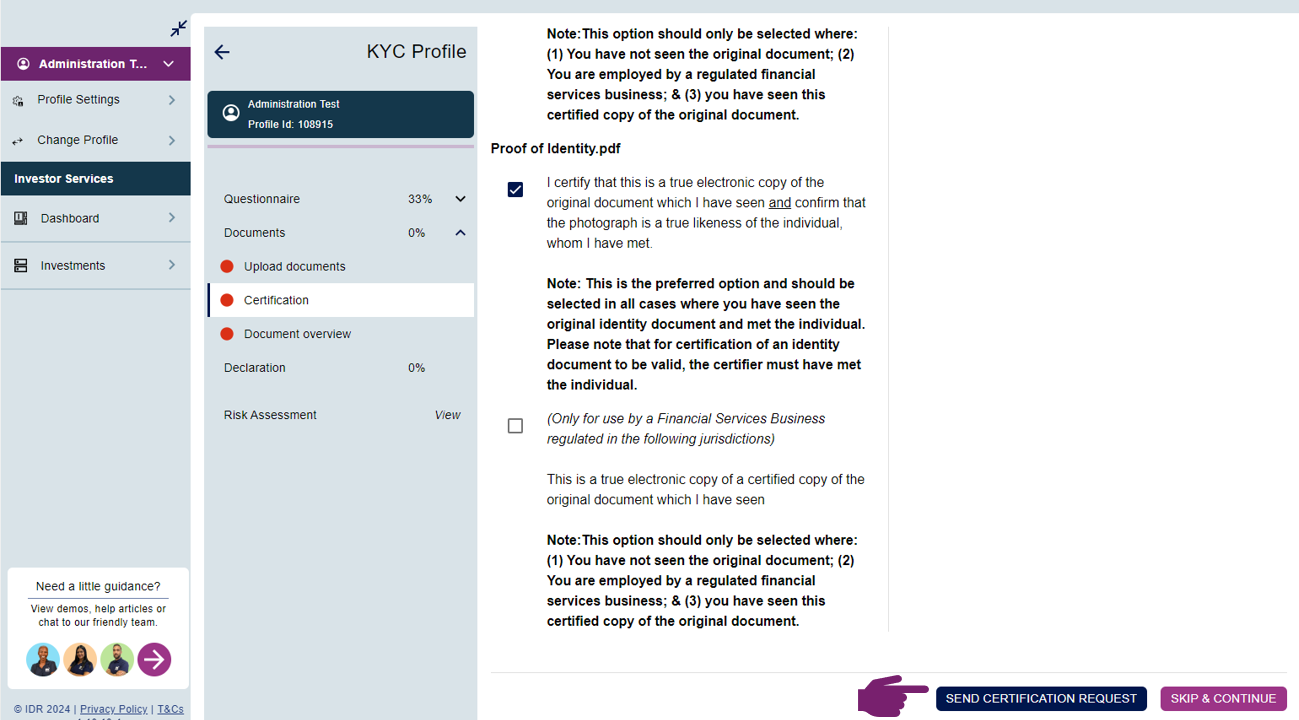
Task: Click the collapse sidebar arrows icon
Action: (178, 29)
